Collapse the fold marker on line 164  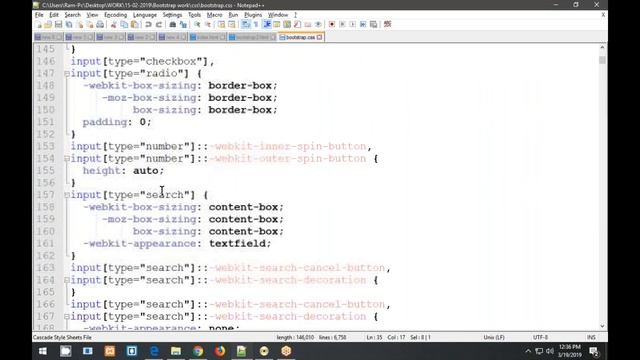pyautogui.click(x=67, y=280)
